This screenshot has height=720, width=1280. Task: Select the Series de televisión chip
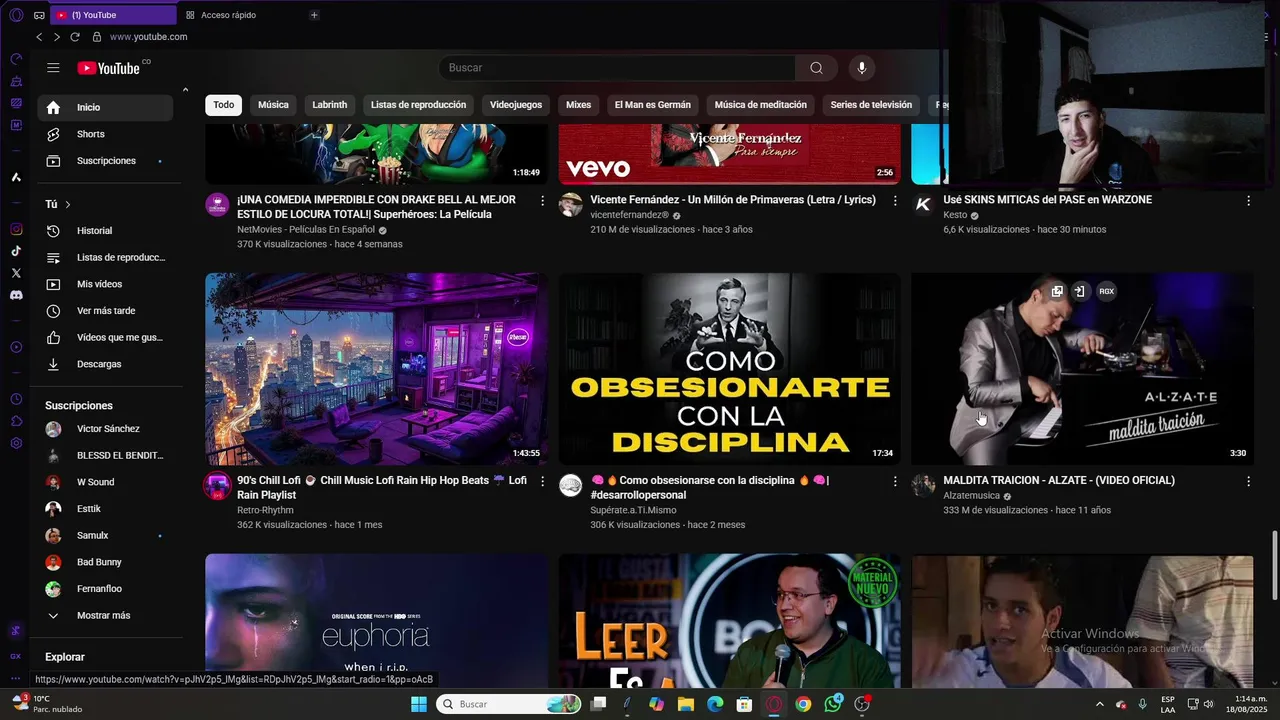tap(871, 105)
